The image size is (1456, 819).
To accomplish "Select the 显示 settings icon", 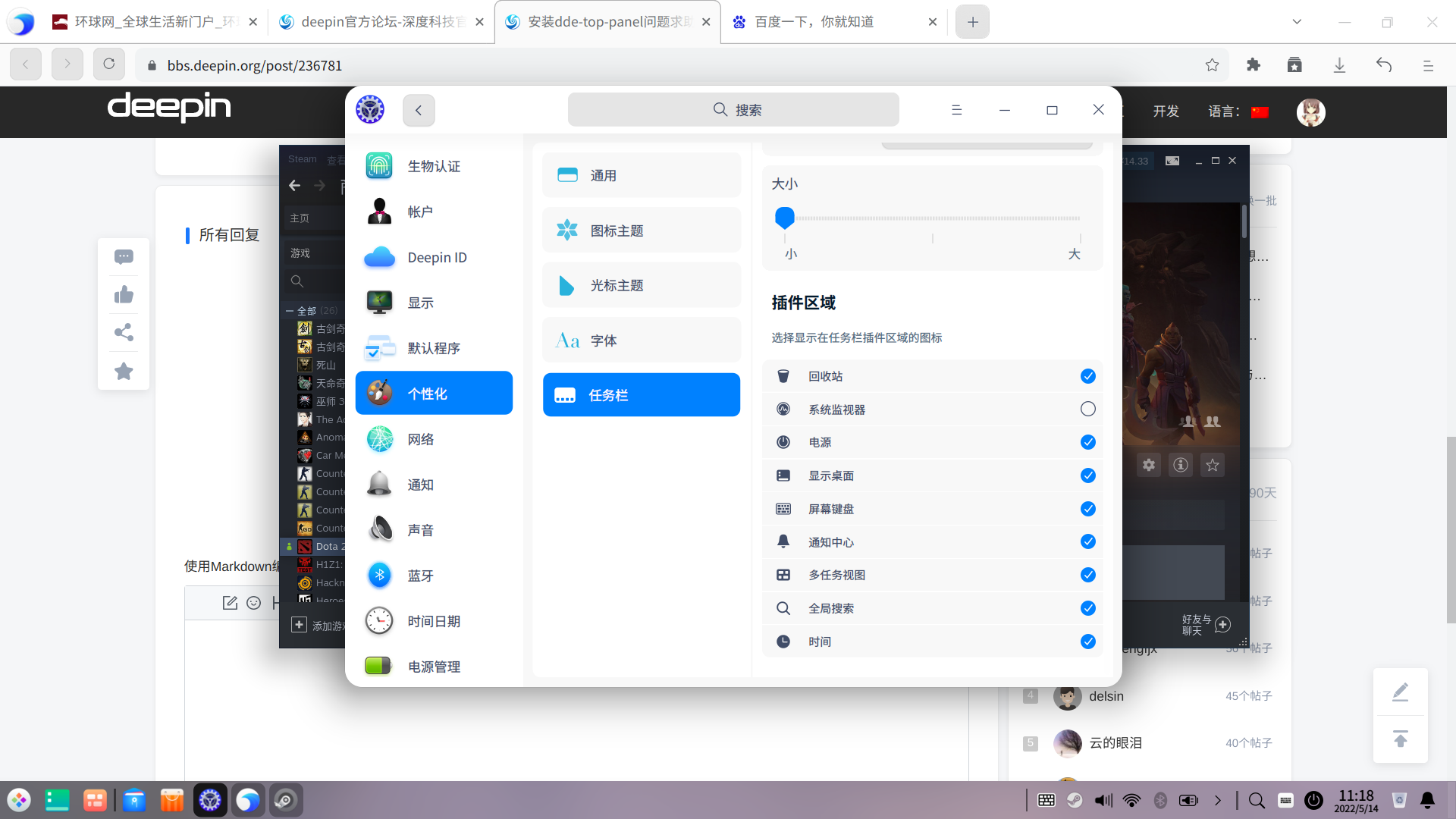I will click(378, 302).
